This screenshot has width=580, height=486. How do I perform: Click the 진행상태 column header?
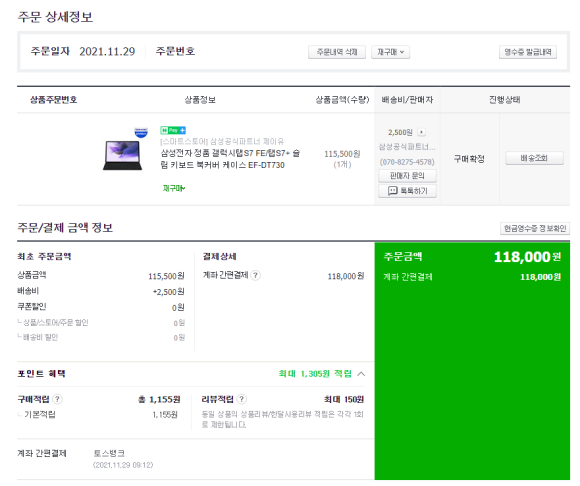[505, 100]
